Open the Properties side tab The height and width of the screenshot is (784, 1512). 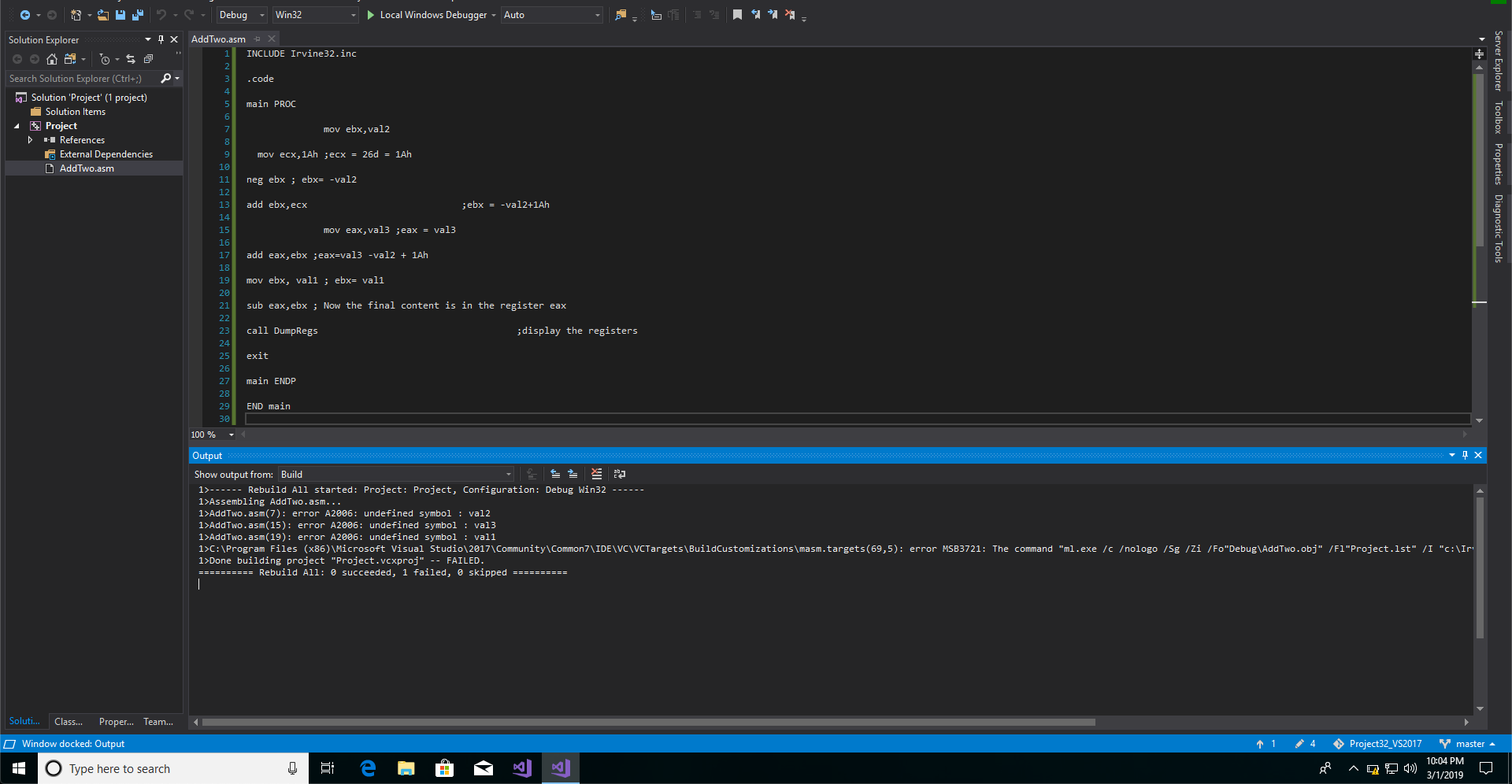[x=1499, y=164]
